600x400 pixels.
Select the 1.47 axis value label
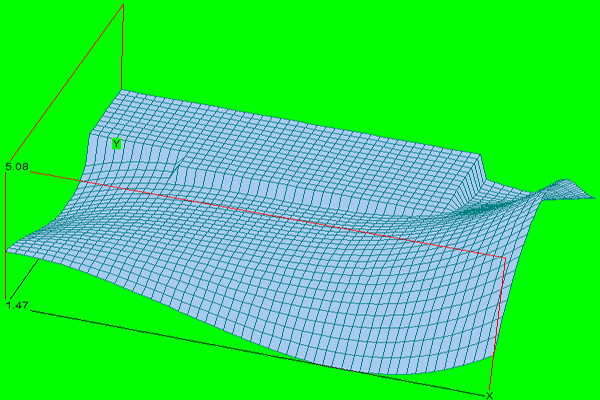(x=17, y=305)
